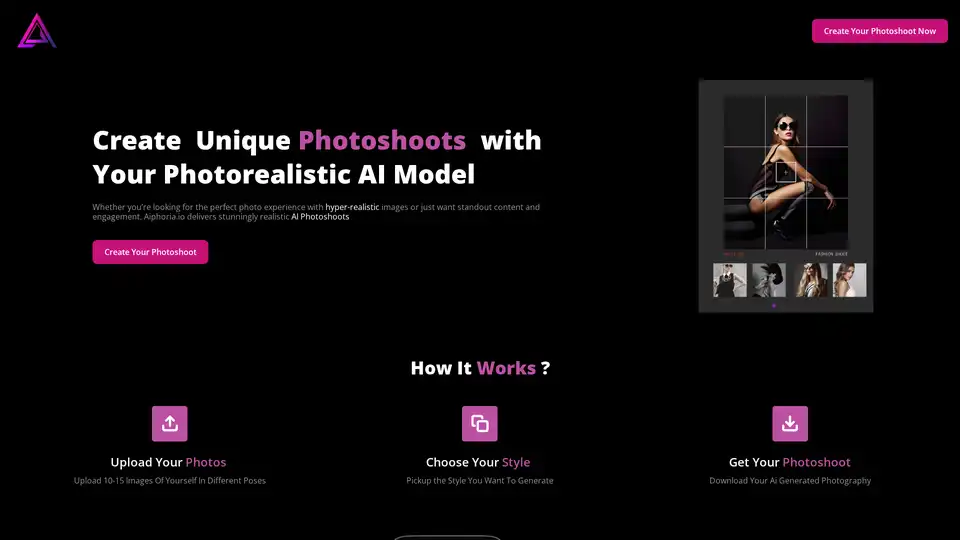Select the second black-and-white thumbnail
960x540 pixels.
768,280
